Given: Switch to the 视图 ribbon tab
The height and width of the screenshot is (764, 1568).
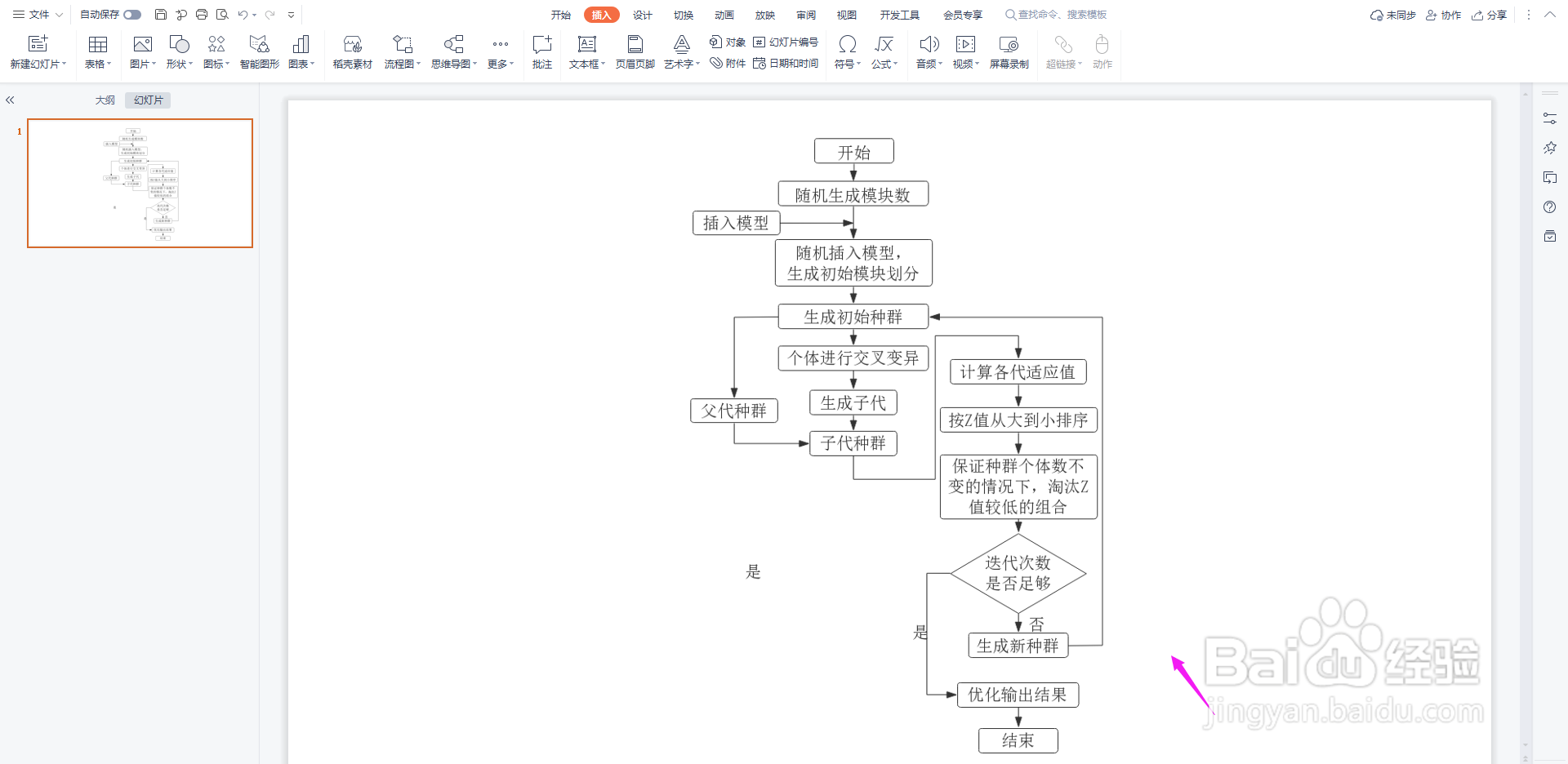Looking at the screenshot, I should 847,15.
